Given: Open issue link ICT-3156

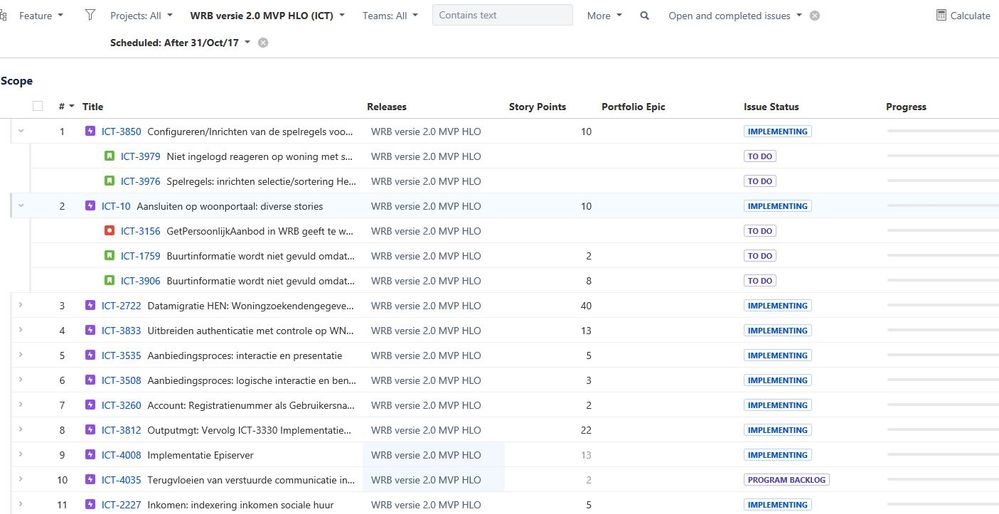Looking at the screenshot, I should point(140,231).
